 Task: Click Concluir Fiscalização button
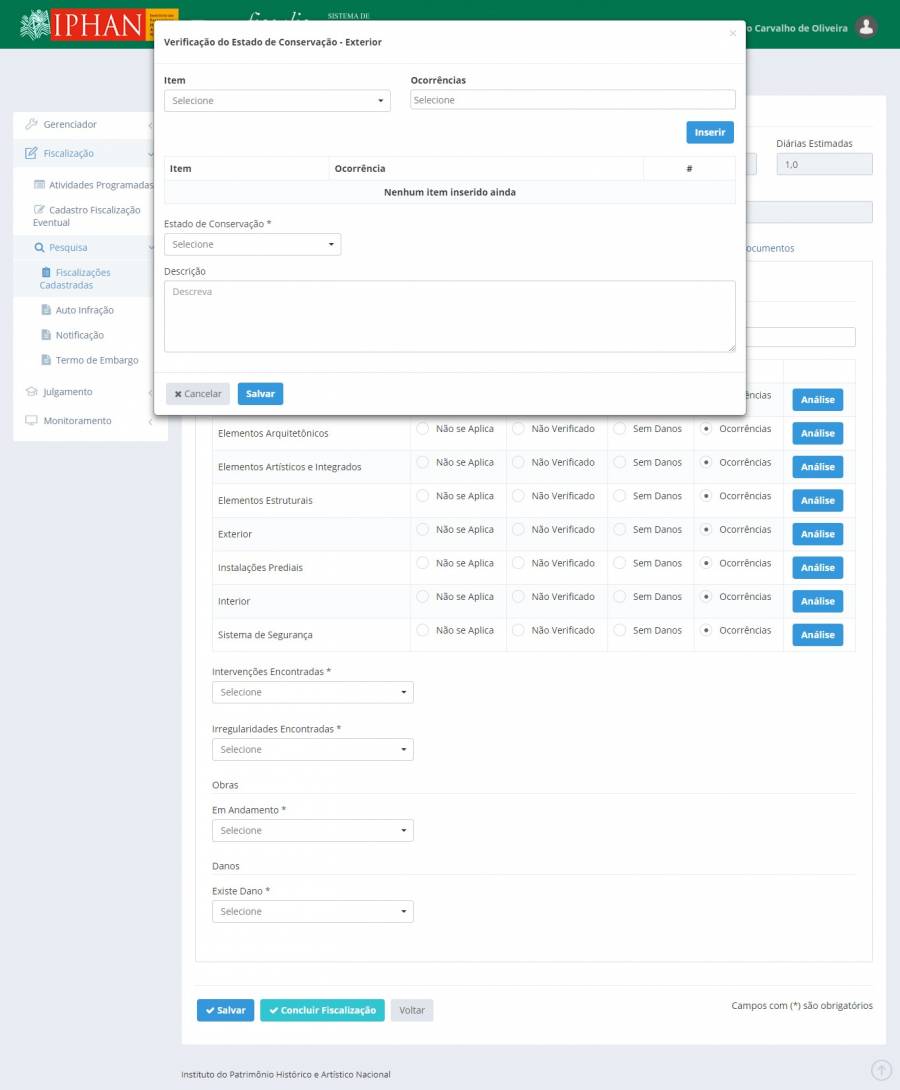click(x=322, y=1011)
